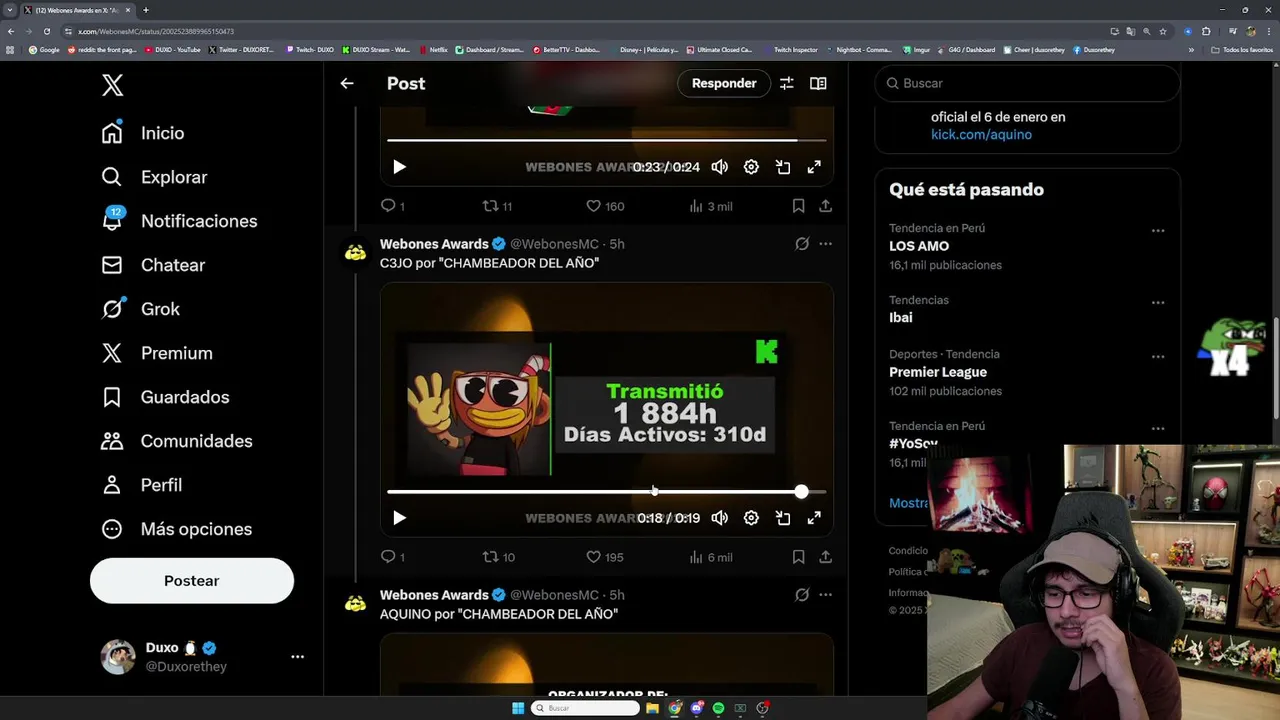Open DUXO - YouTube bookmark

click(173, 49)
